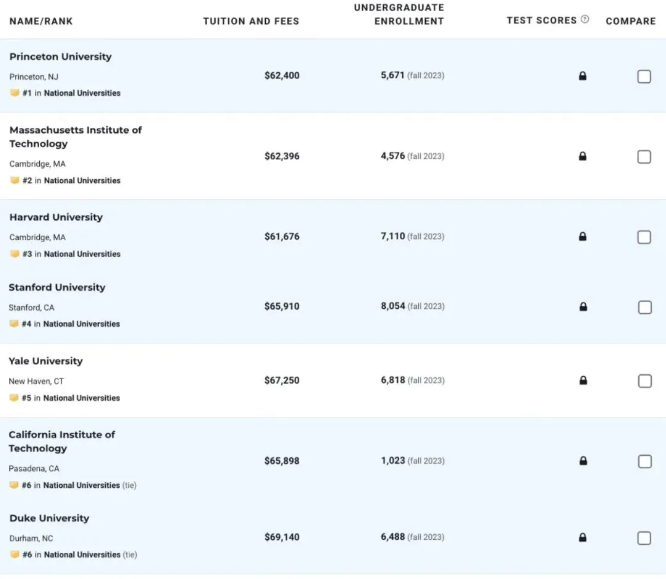Open the Stanford University profile link

click(x=57, y=288)
